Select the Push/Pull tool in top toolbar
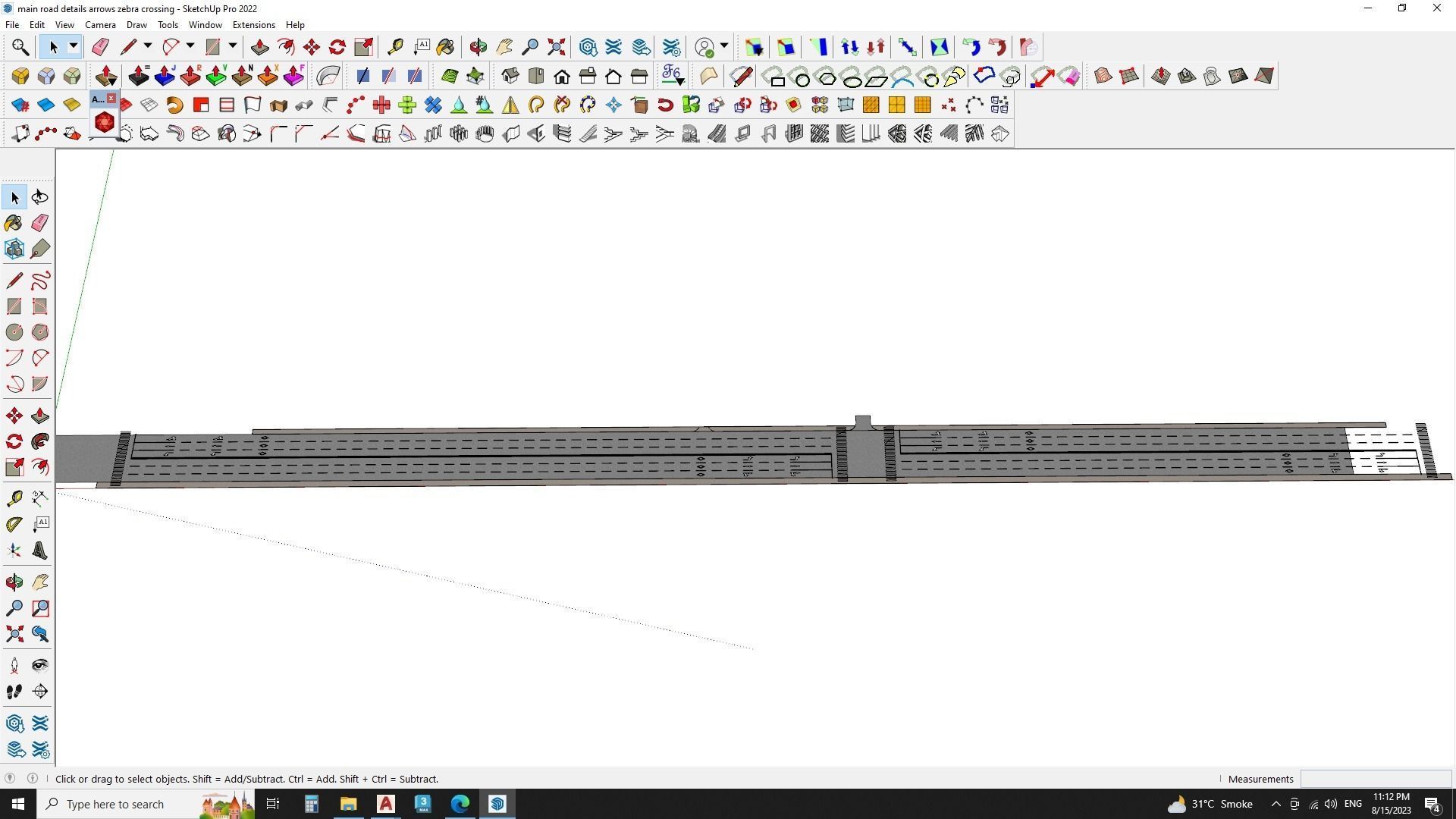The height and width of the screenshot is (819, 1456). coord(259,47)
